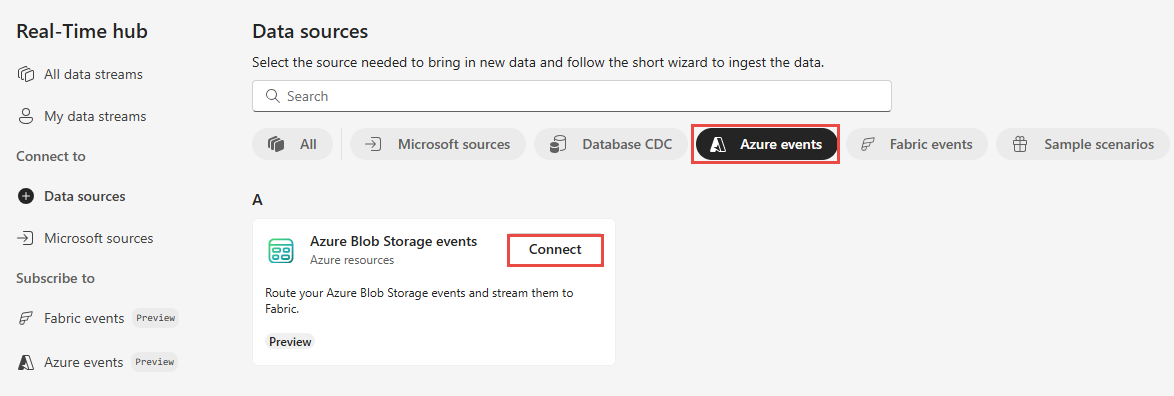Image resolution: width=1174 pixels, height=396 pixels.
Task: Open Azure Blob Storage events title
Action: [x=394, y=242]
